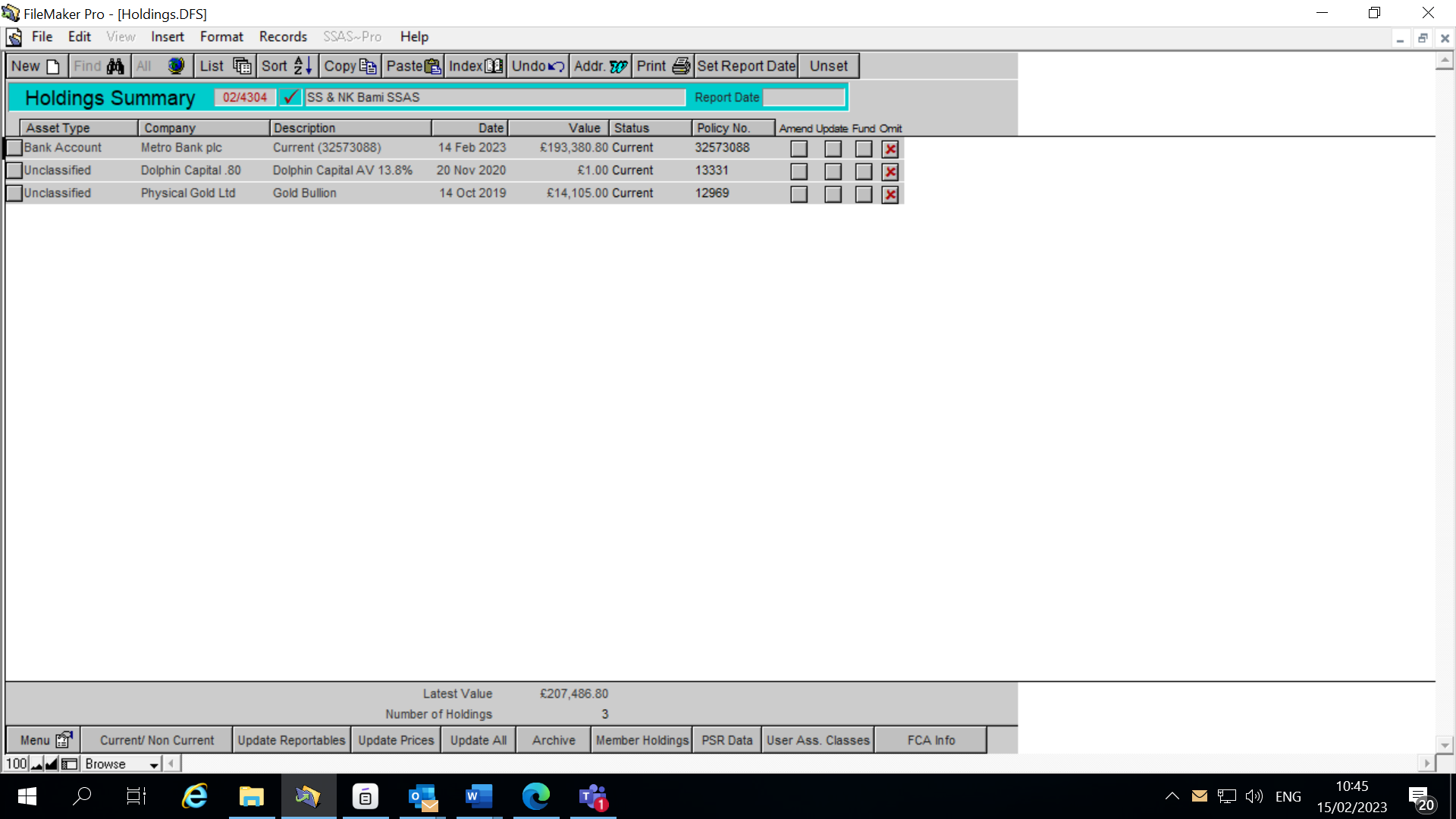Open Internet Explorer from taskbar
Screen dimensions: 1456x819
pos(195,796)
